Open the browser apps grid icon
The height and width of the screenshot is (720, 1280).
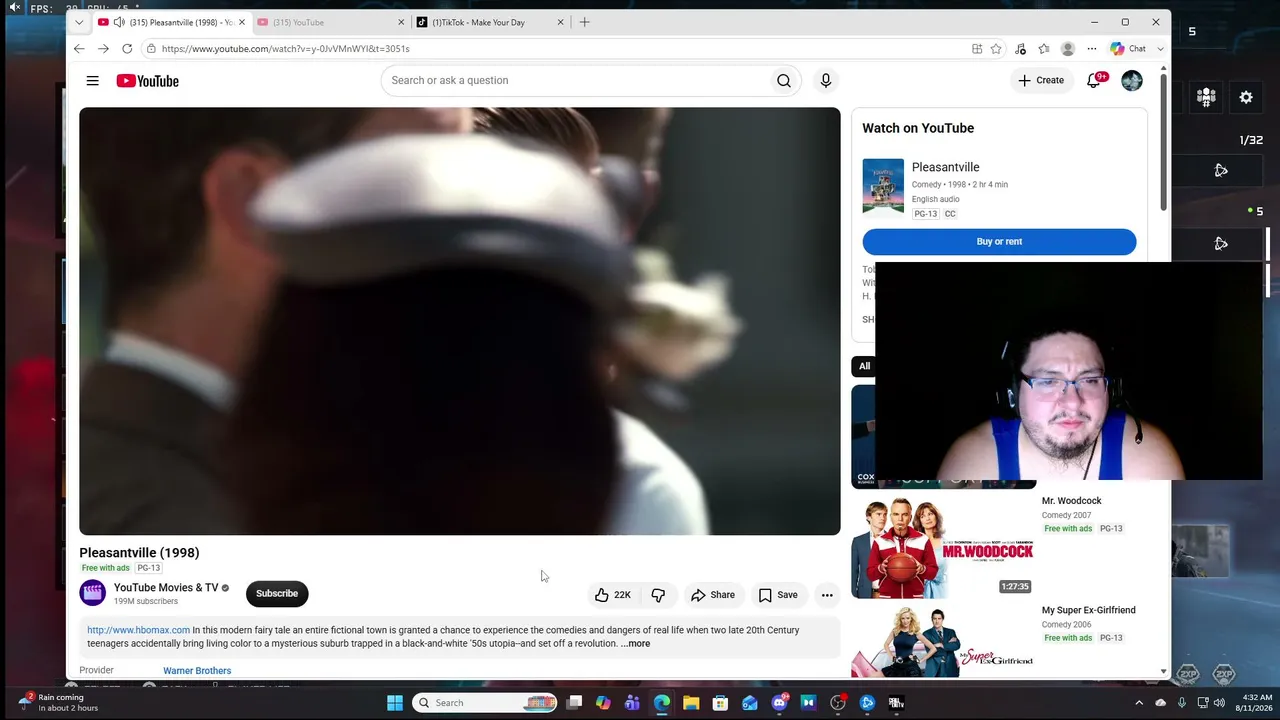click(x=977, y=48)
